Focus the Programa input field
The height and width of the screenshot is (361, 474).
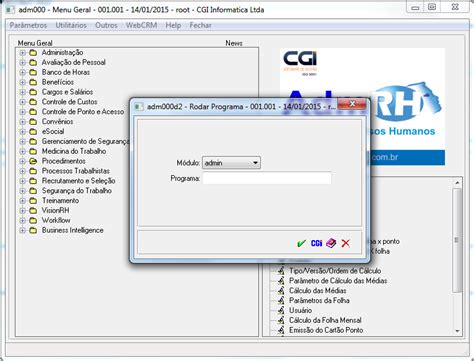tap(267, 178)
